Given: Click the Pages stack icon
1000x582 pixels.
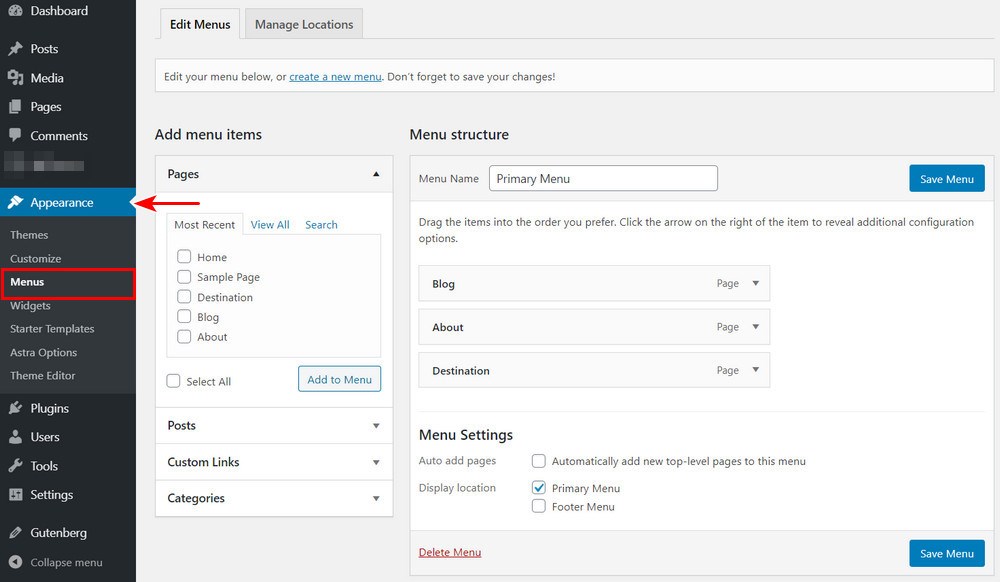Looking at the screenshot, I should click(x=15, y=106).
